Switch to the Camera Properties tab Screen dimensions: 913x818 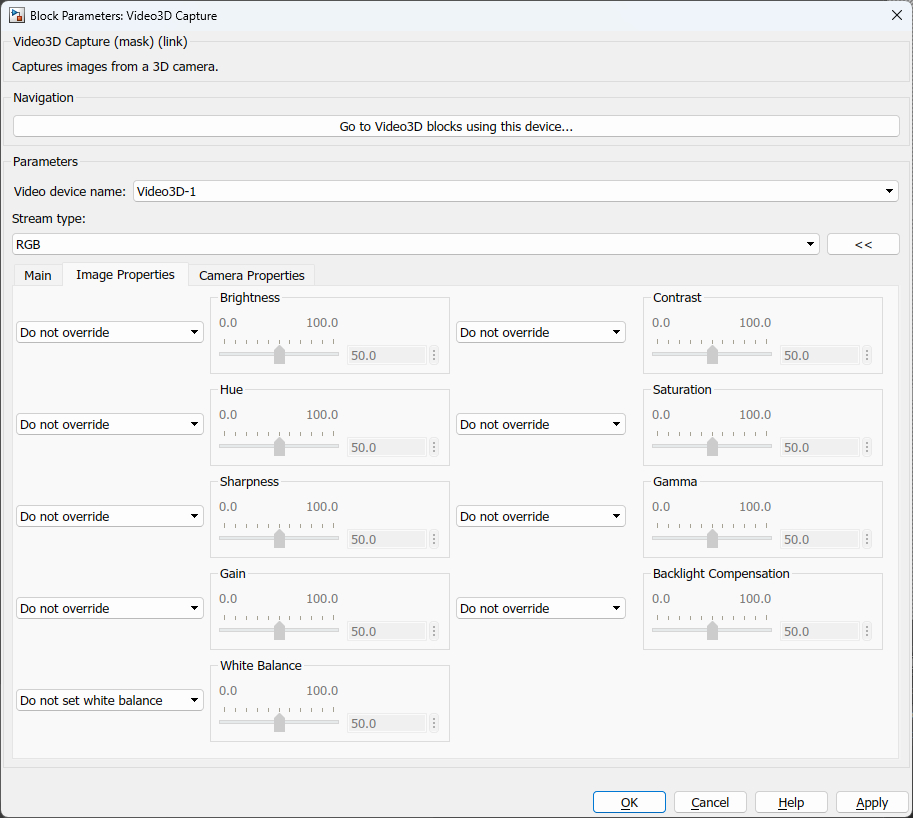tap(251, 274)
